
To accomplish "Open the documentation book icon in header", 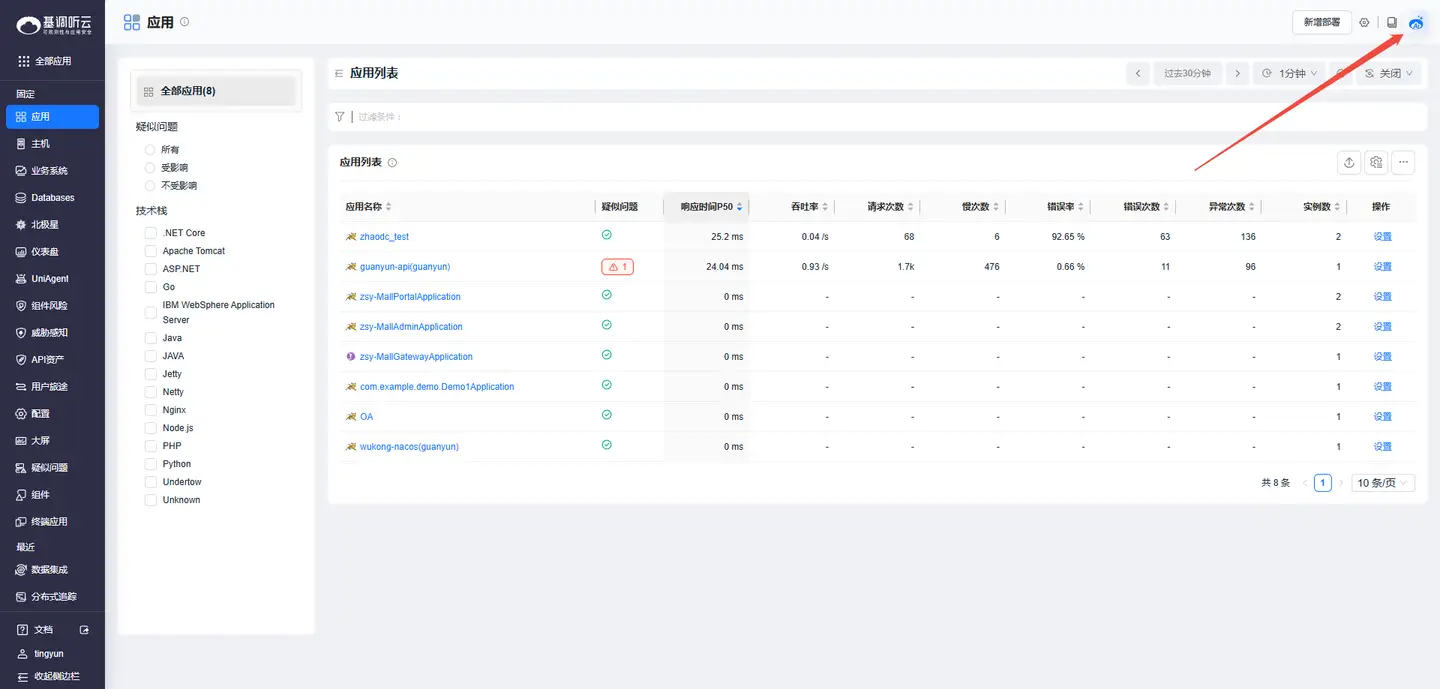I will [x=1392, y=22].
